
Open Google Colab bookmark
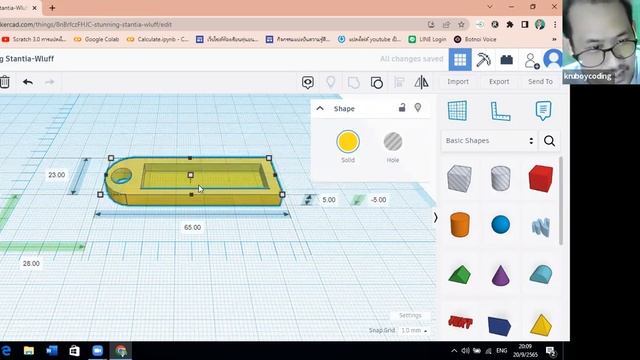coord(96,39)
